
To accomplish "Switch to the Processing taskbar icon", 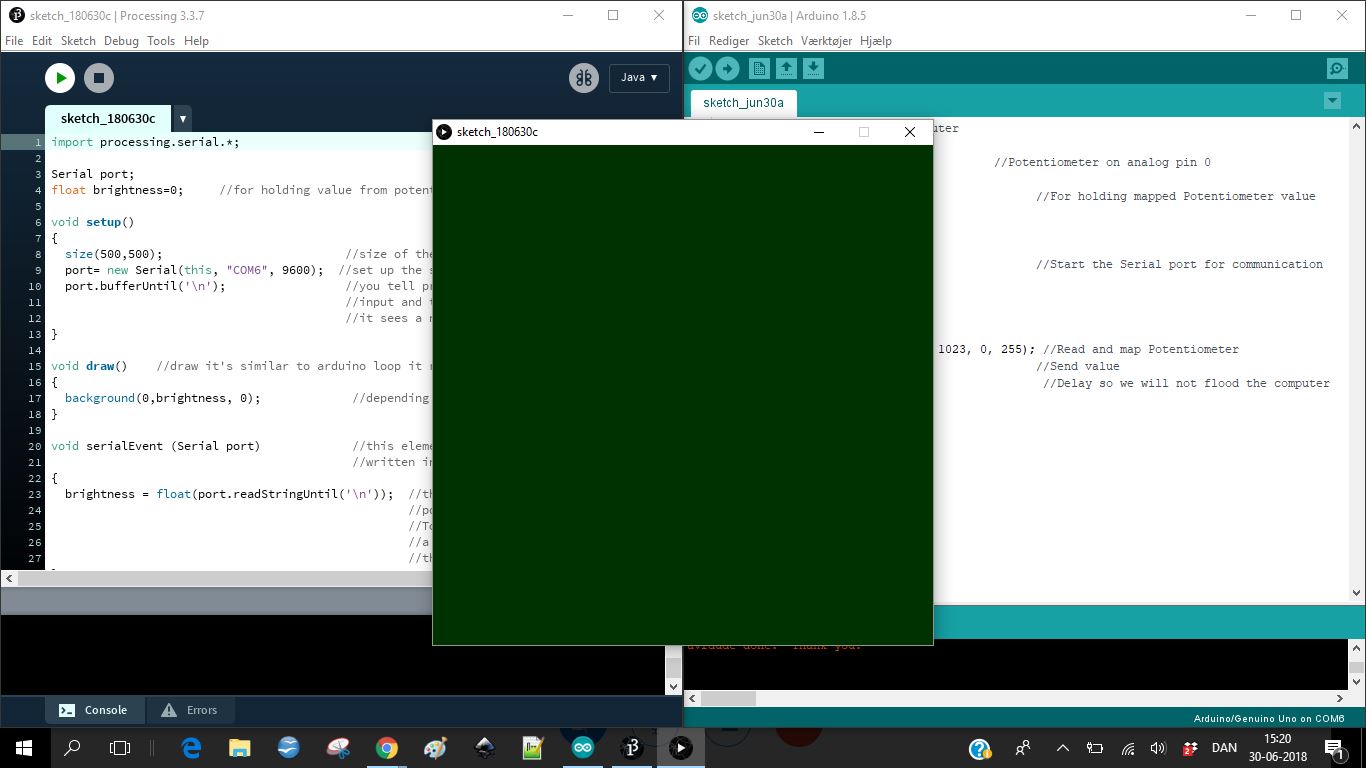I will (632, 747).
